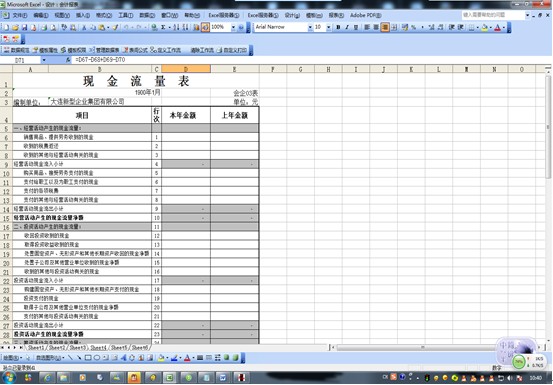The width and height of the screenshot is (553, 385).
Task: Click the AutoSum sigma icon
Action: 163,28
